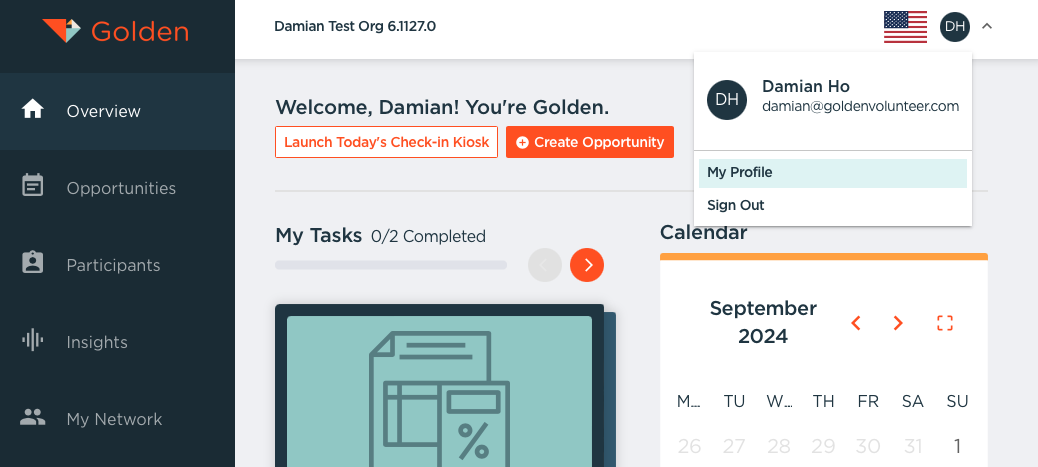Click the Golden logo
Viewport: 1038px width, 467px height.
[116, 30]
